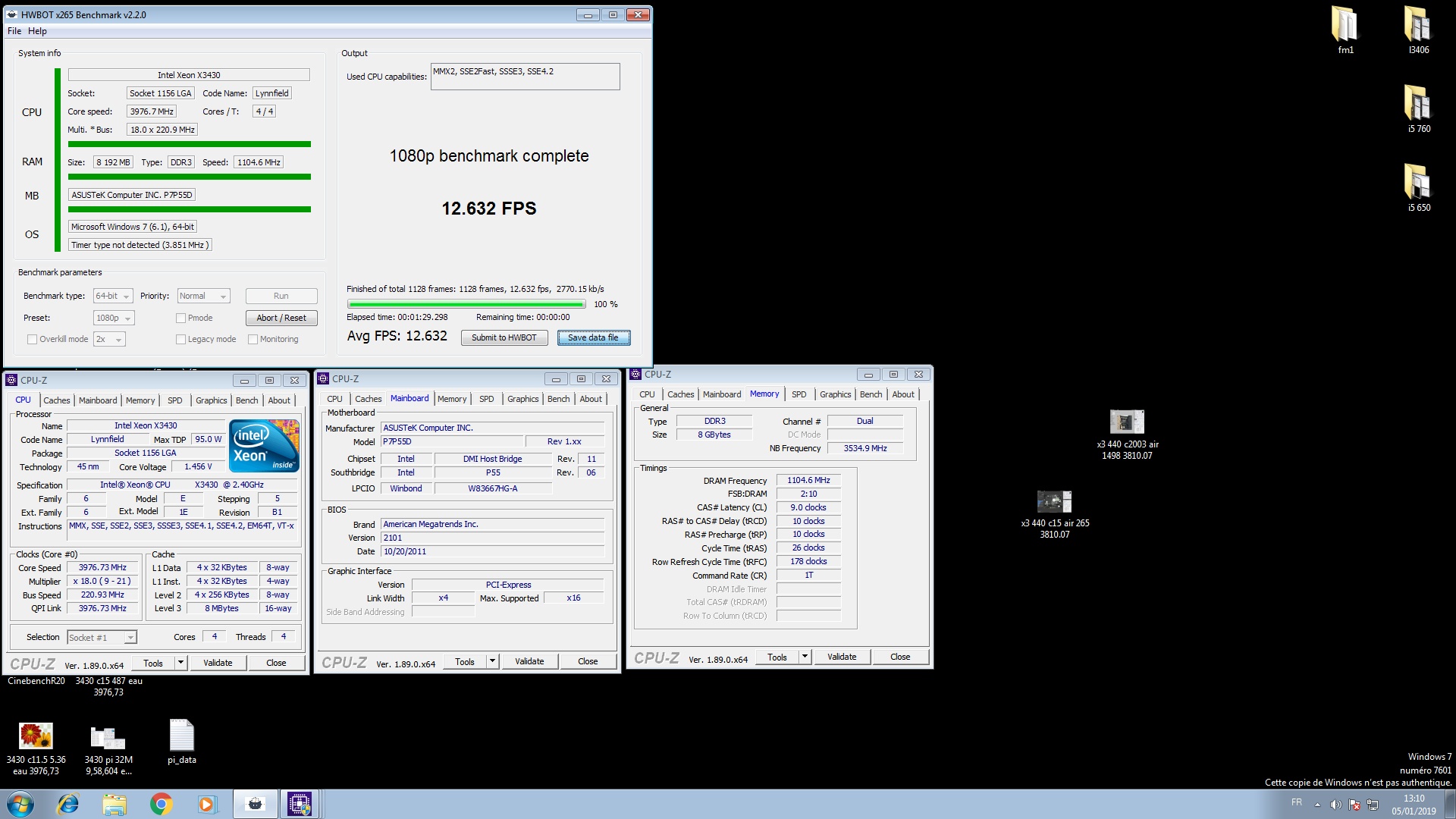
Task: Open the media player taskbar icon
Action: 206,804
